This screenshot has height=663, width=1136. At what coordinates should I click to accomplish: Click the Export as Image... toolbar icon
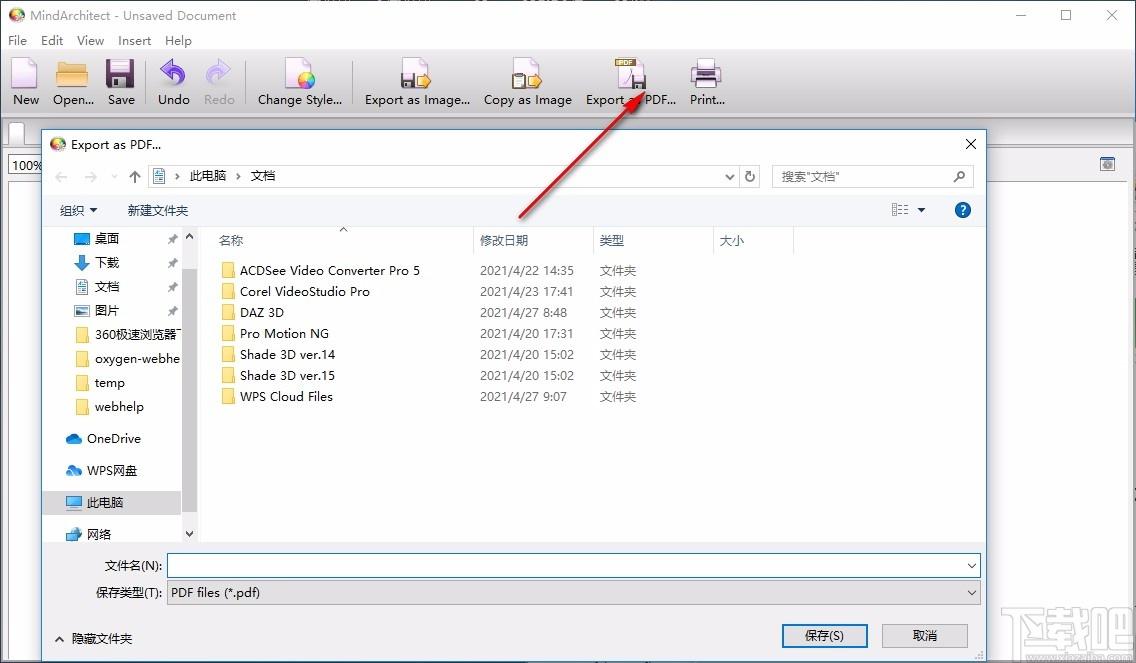point(417,82)
